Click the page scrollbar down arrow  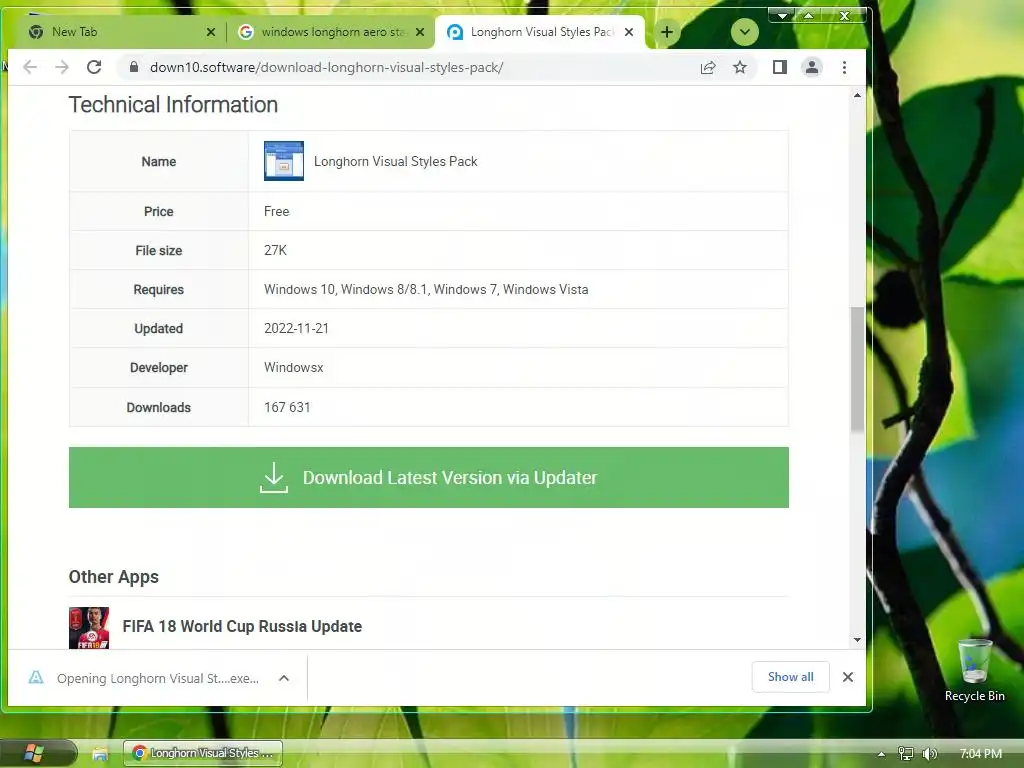pyautogui.click(x=857, y=640)
